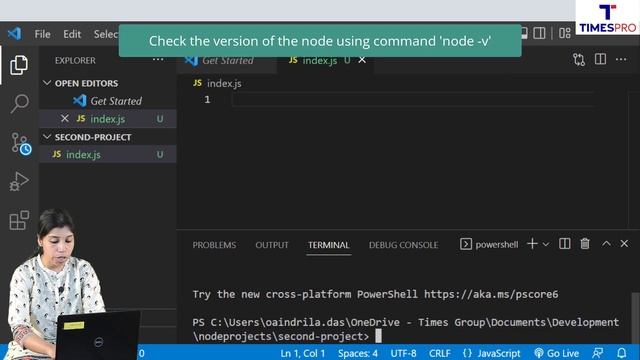Switch to the Get Started tab
The width and height of the screenshot is (640, 360).
[227, 60]
